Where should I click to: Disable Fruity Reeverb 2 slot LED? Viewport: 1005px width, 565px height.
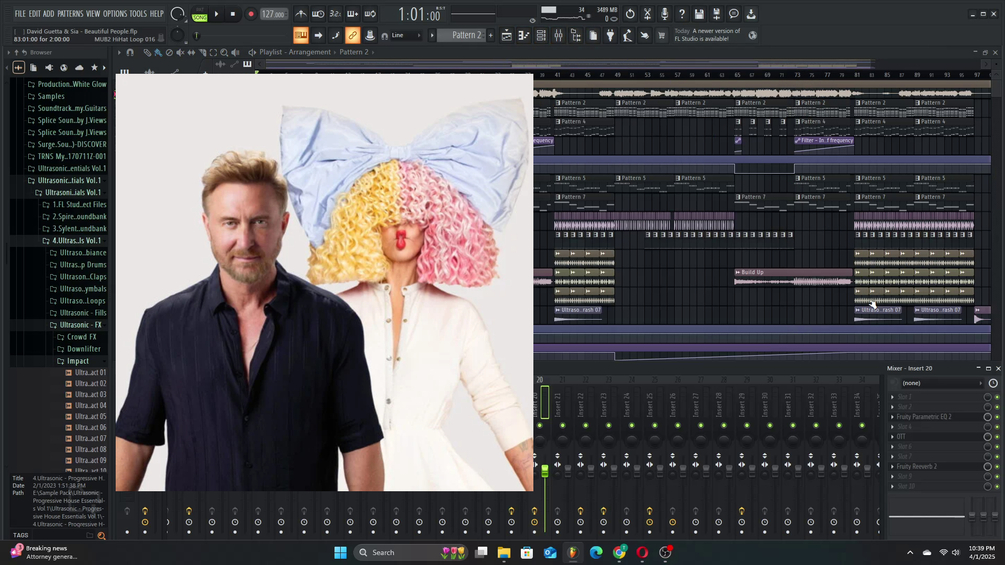[x=997, y=467]
